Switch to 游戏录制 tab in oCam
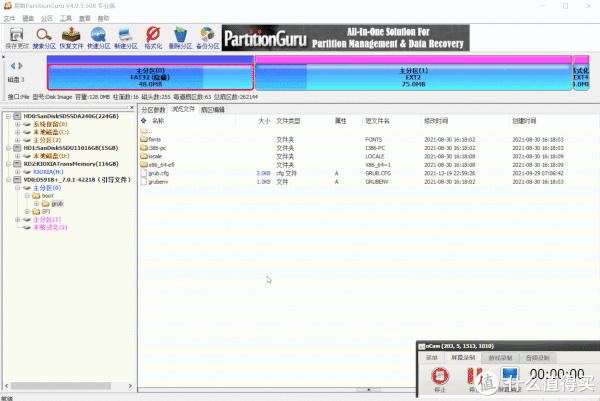The height and width of the screenshot is (401, 600). tap(500, 358)
